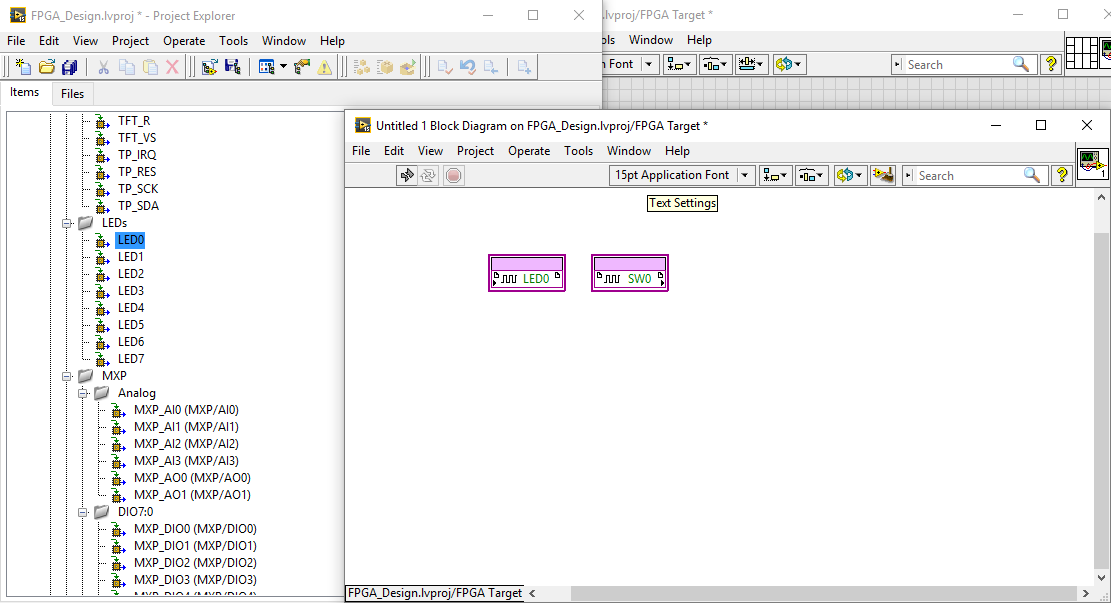Select the LED0 I/O node on the diagram

(x=527, y=273)
